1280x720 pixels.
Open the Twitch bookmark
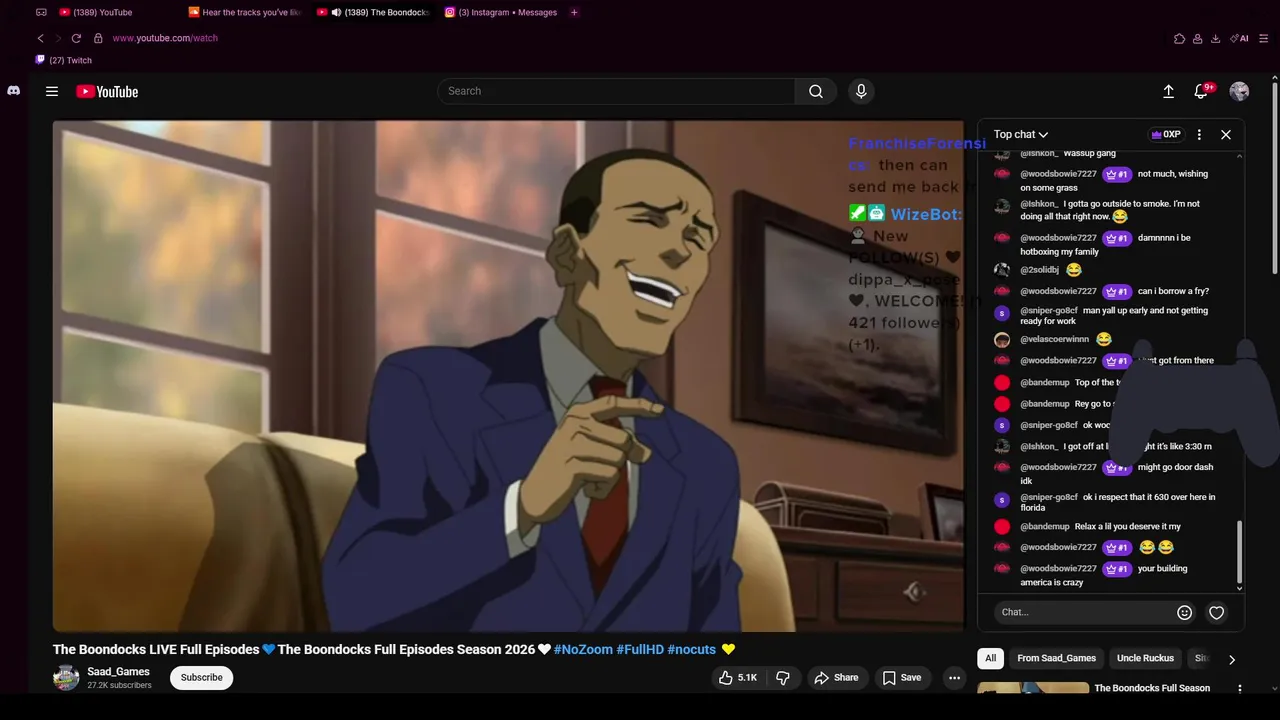pos(64,60)
